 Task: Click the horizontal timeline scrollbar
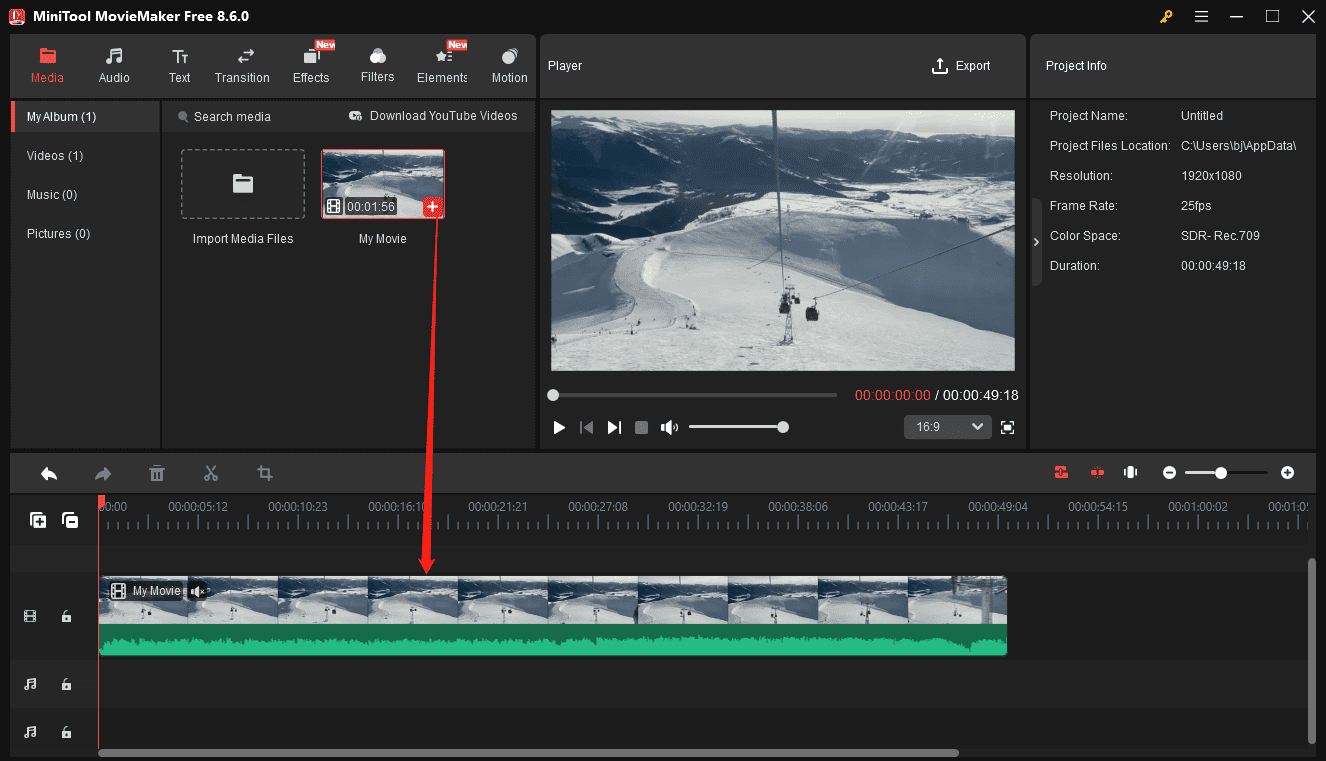point(528,753)
